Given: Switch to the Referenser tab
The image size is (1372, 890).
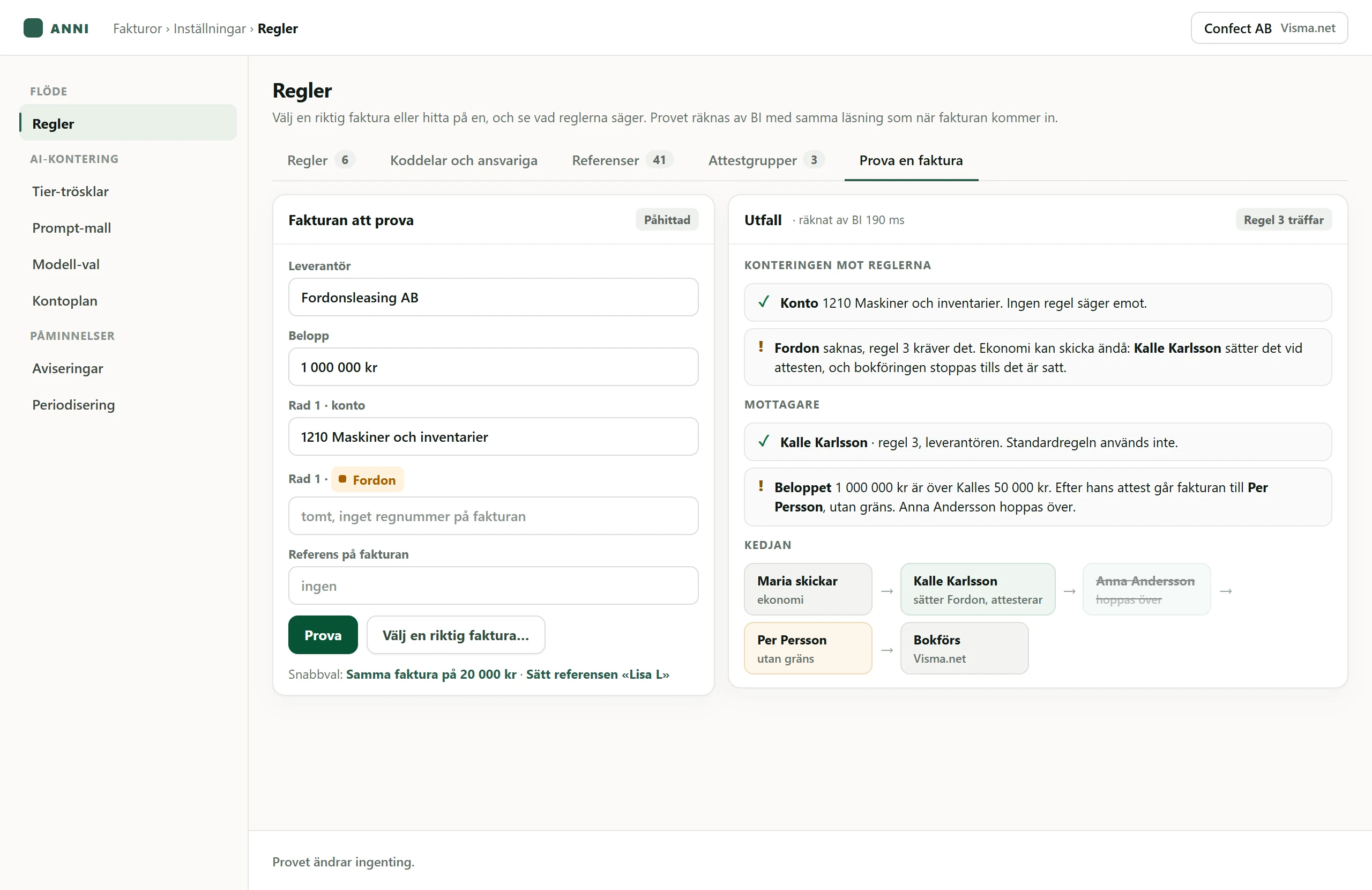Looking at the screenshot, I should 623,160.
